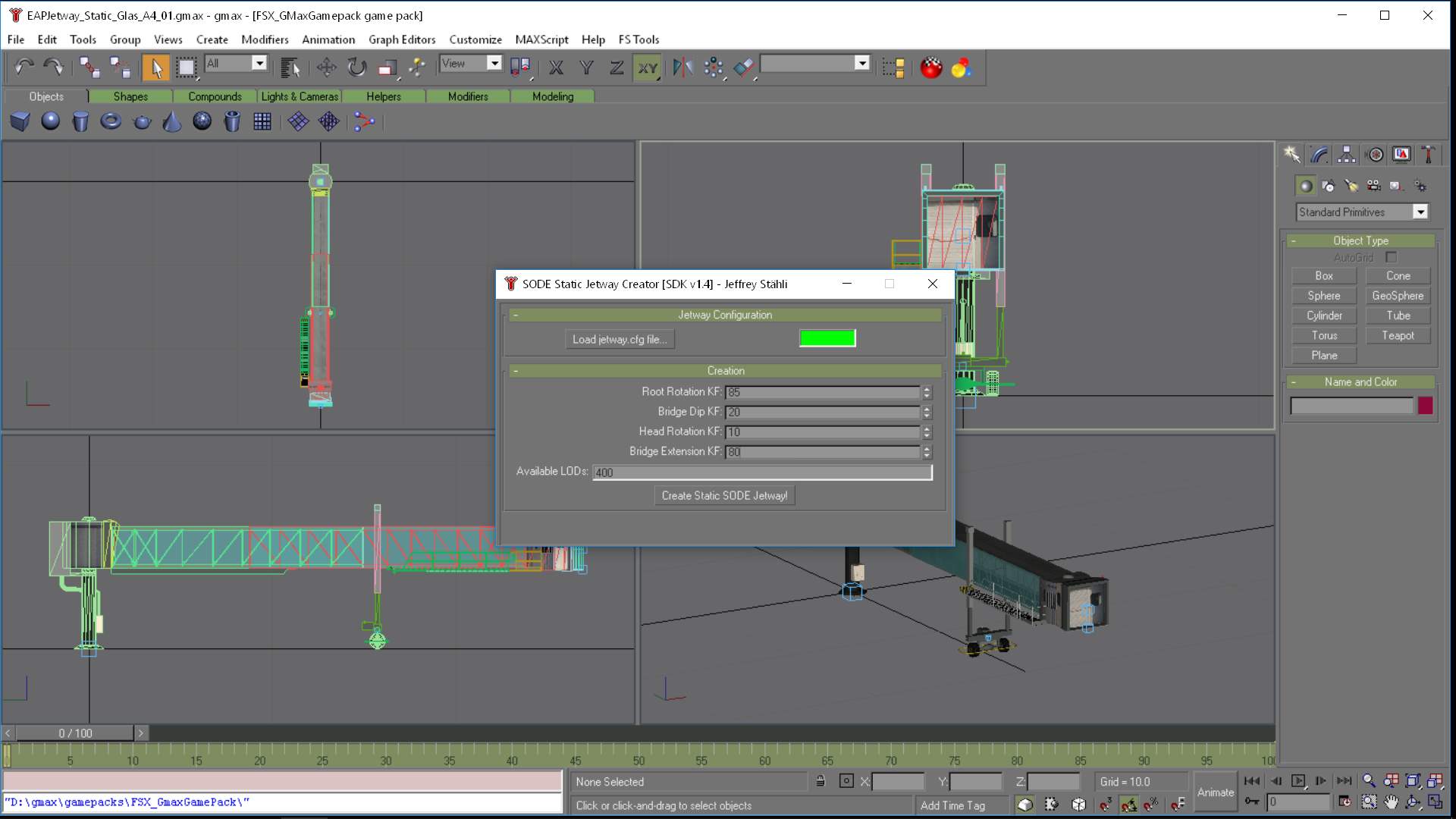The image size is (1456, 819).
Task: Click the Select and Move tool
Action: pyautogui.click(x=327, y=68)
